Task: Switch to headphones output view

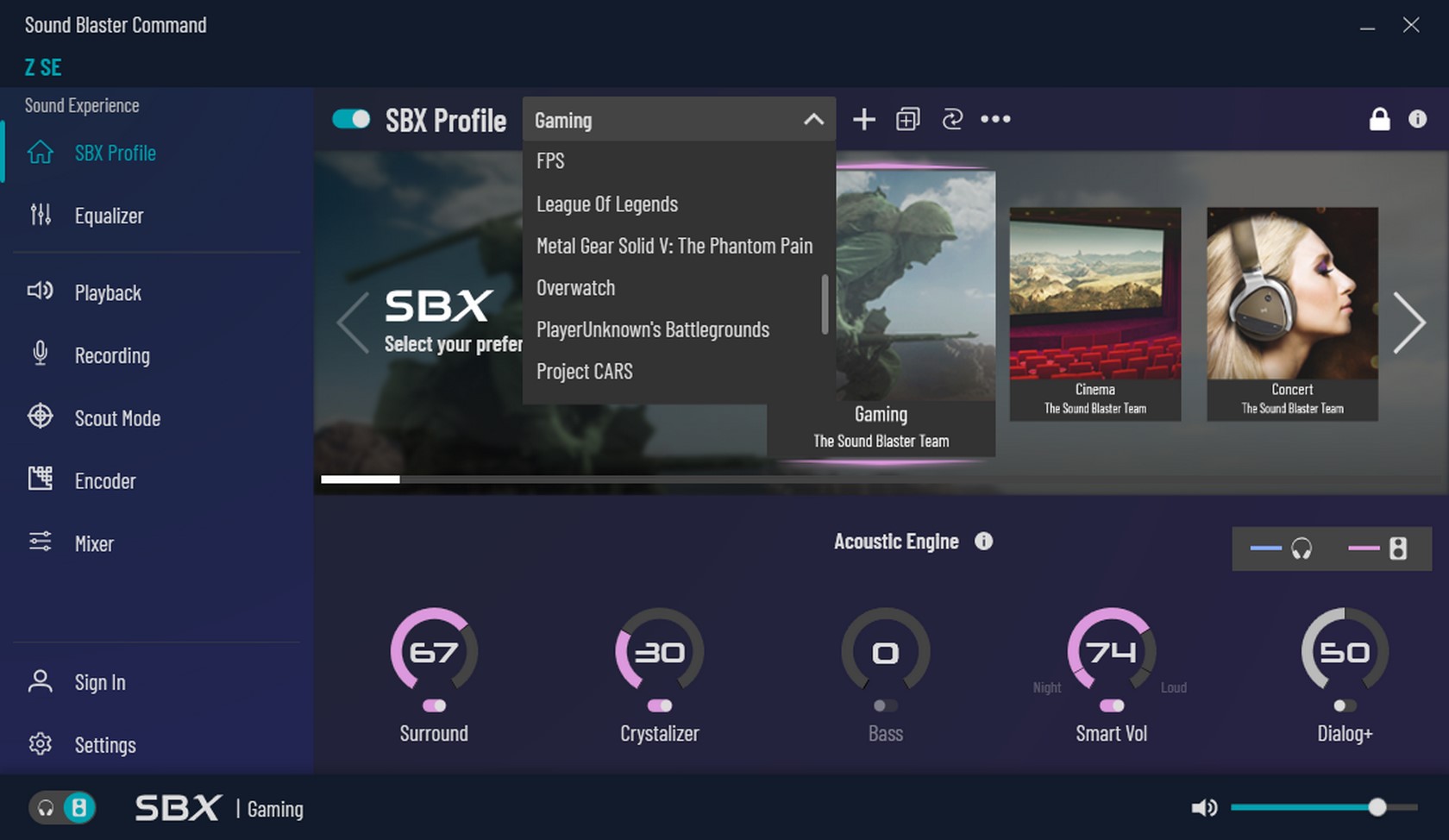Action: (1282, 549)
